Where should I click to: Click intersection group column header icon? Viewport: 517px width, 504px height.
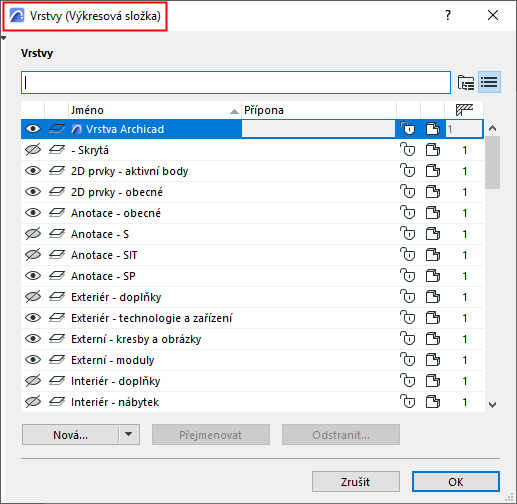pyautogui.click(x=464, y=110)
